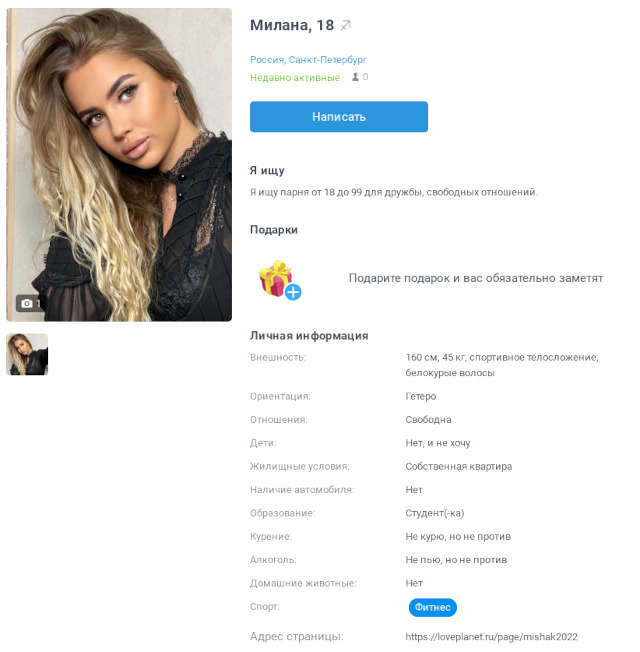Select the Фитнес sport tag

coord(433,608)
